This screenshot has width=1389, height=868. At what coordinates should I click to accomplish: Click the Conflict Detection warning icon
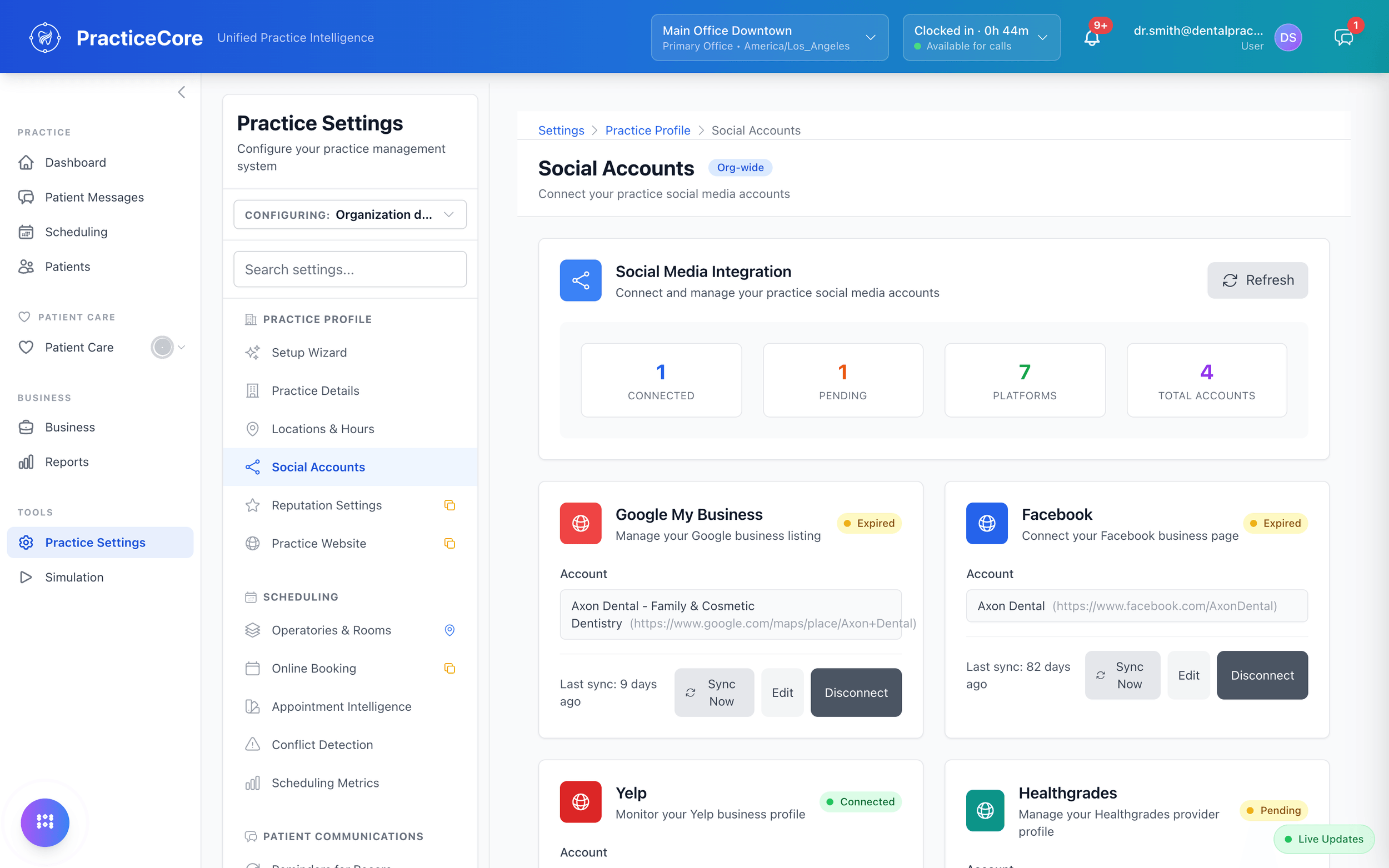(253, 745)
